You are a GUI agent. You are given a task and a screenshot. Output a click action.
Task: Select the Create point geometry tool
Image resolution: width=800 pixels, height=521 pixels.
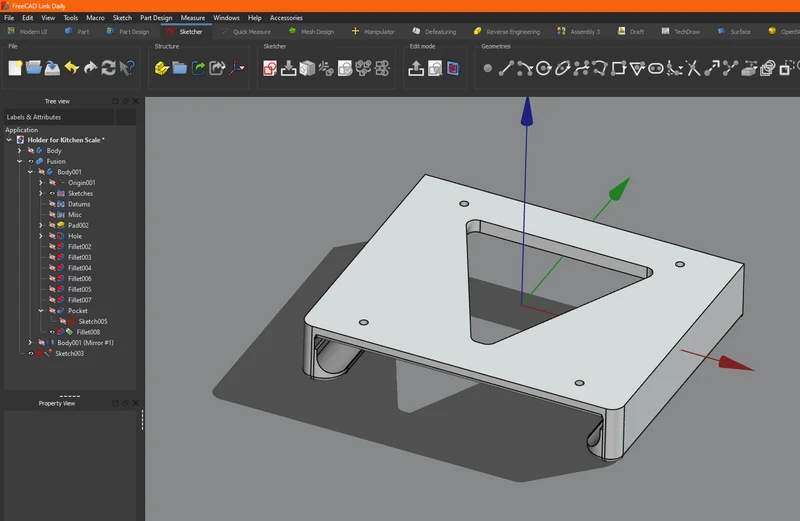point(488,68)
